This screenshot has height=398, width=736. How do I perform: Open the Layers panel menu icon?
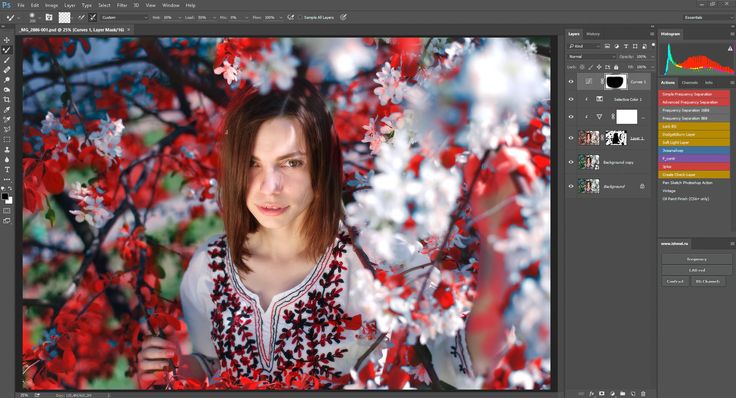pos(652,34)
